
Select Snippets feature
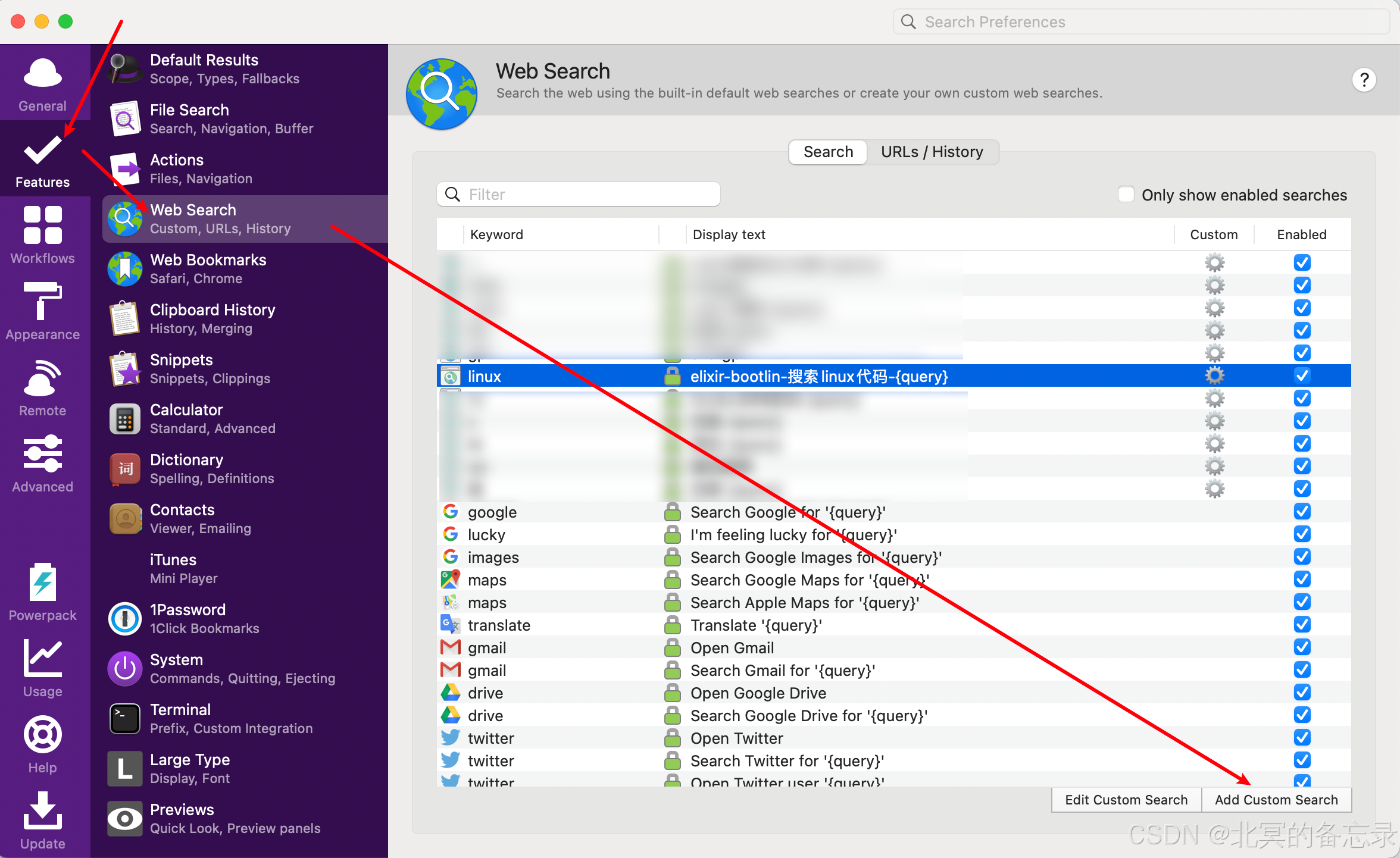(245, 369)
